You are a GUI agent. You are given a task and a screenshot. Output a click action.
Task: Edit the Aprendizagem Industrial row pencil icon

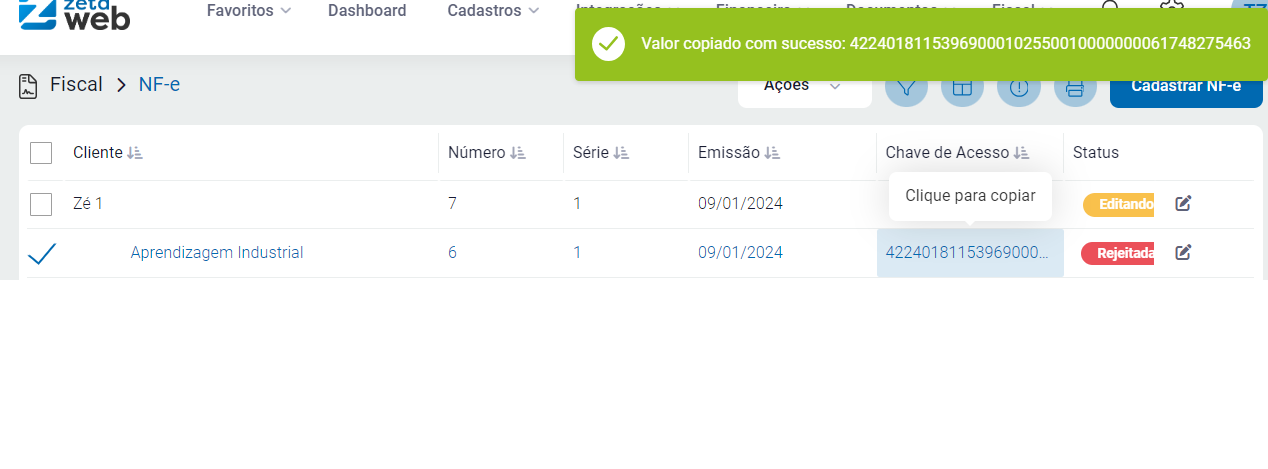tap(1183, 252)
